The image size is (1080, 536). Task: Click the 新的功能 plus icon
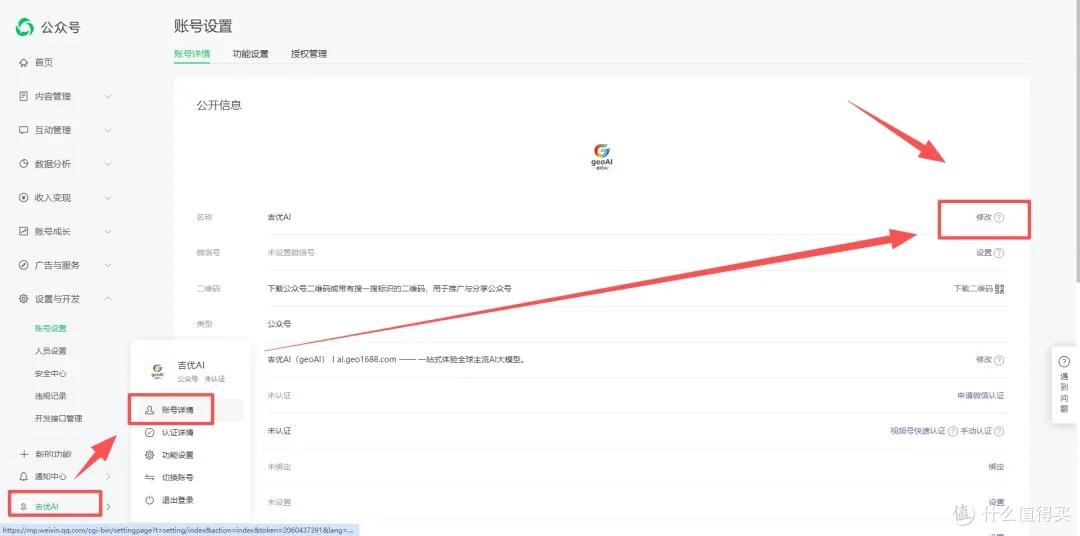(23, 454)
